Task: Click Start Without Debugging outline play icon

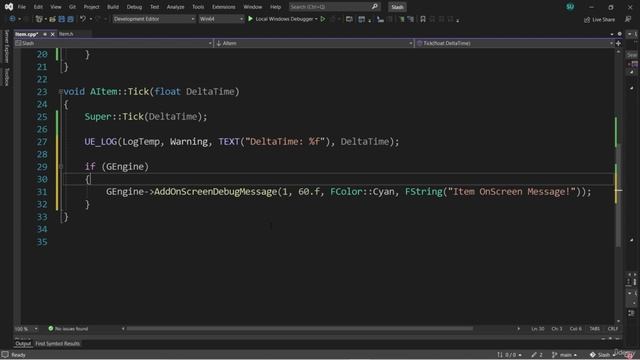Action: [x=323, y=19]
